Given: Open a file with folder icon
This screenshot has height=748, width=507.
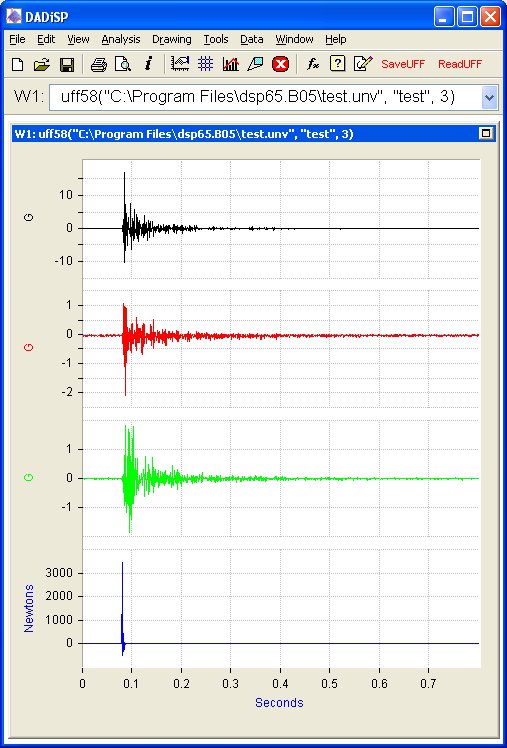Looking at the screenshot, I should click(x=42, y=64).
